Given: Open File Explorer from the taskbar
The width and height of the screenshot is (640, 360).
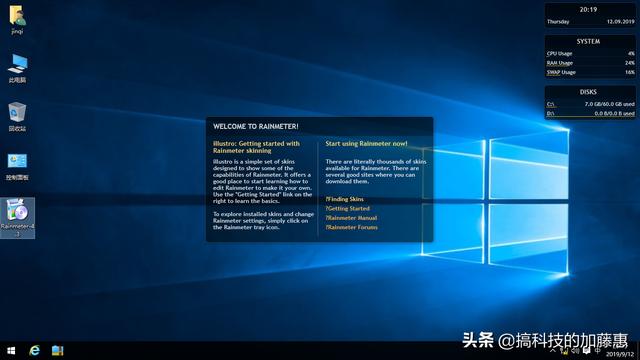Looking at the screenshot, I should click(x=57, y=351).
